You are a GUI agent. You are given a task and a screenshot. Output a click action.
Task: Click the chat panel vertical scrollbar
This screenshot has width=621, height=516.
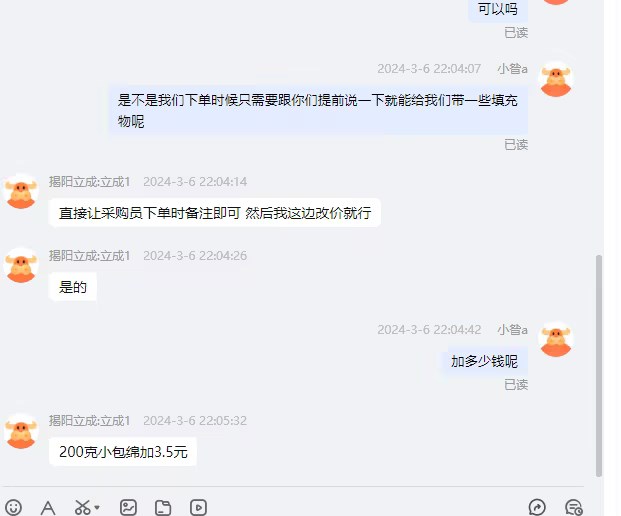point(599,366)
